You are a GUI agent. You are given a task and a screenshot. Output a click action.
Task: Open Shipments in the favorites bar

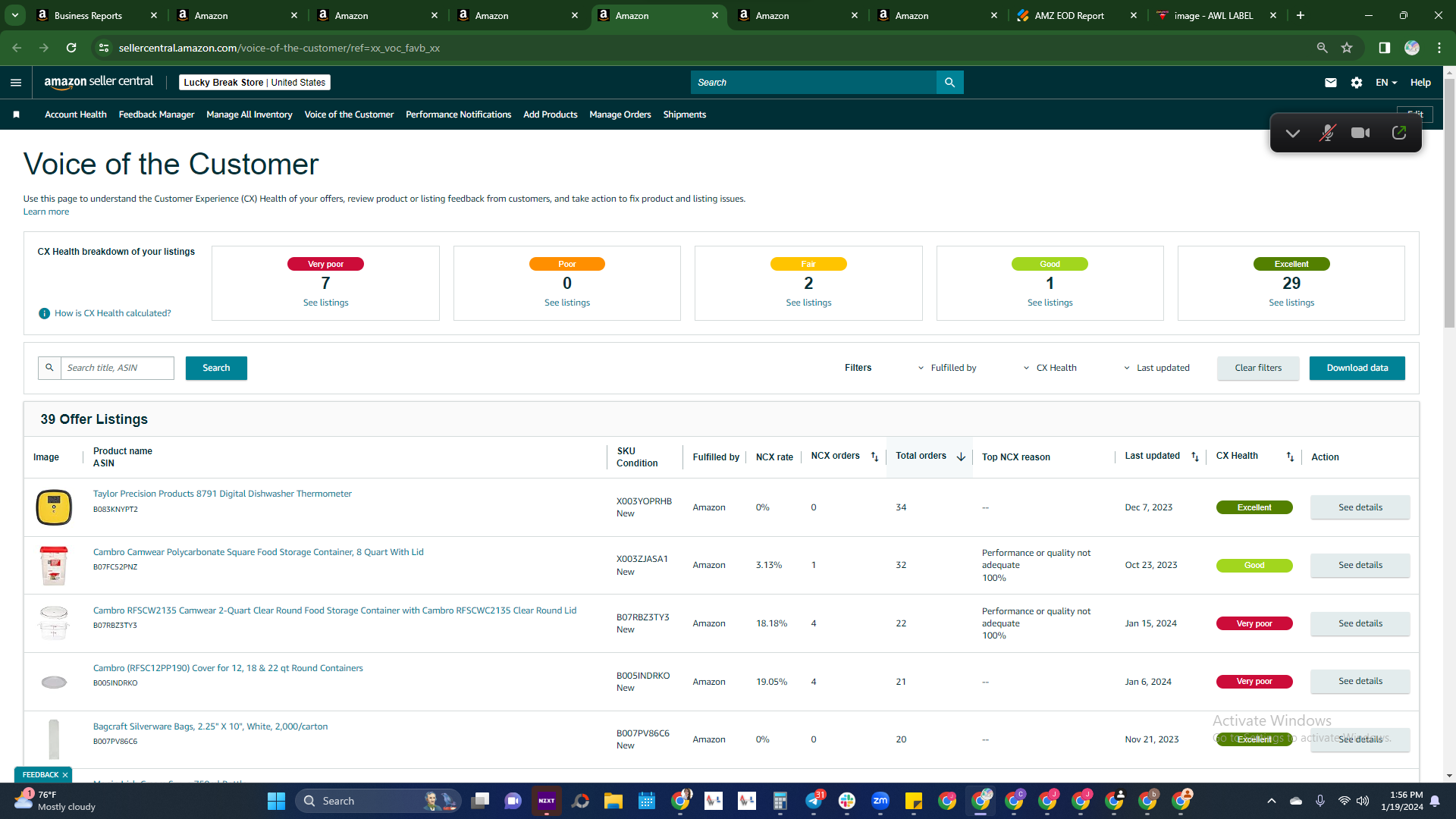[685, 115]
